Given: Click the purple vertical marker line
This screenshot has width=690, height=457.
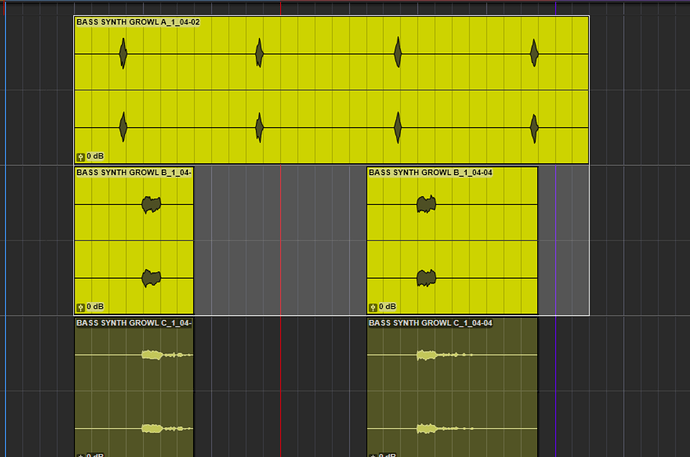Looking at the screenshot, I should (x=556, y=229).
